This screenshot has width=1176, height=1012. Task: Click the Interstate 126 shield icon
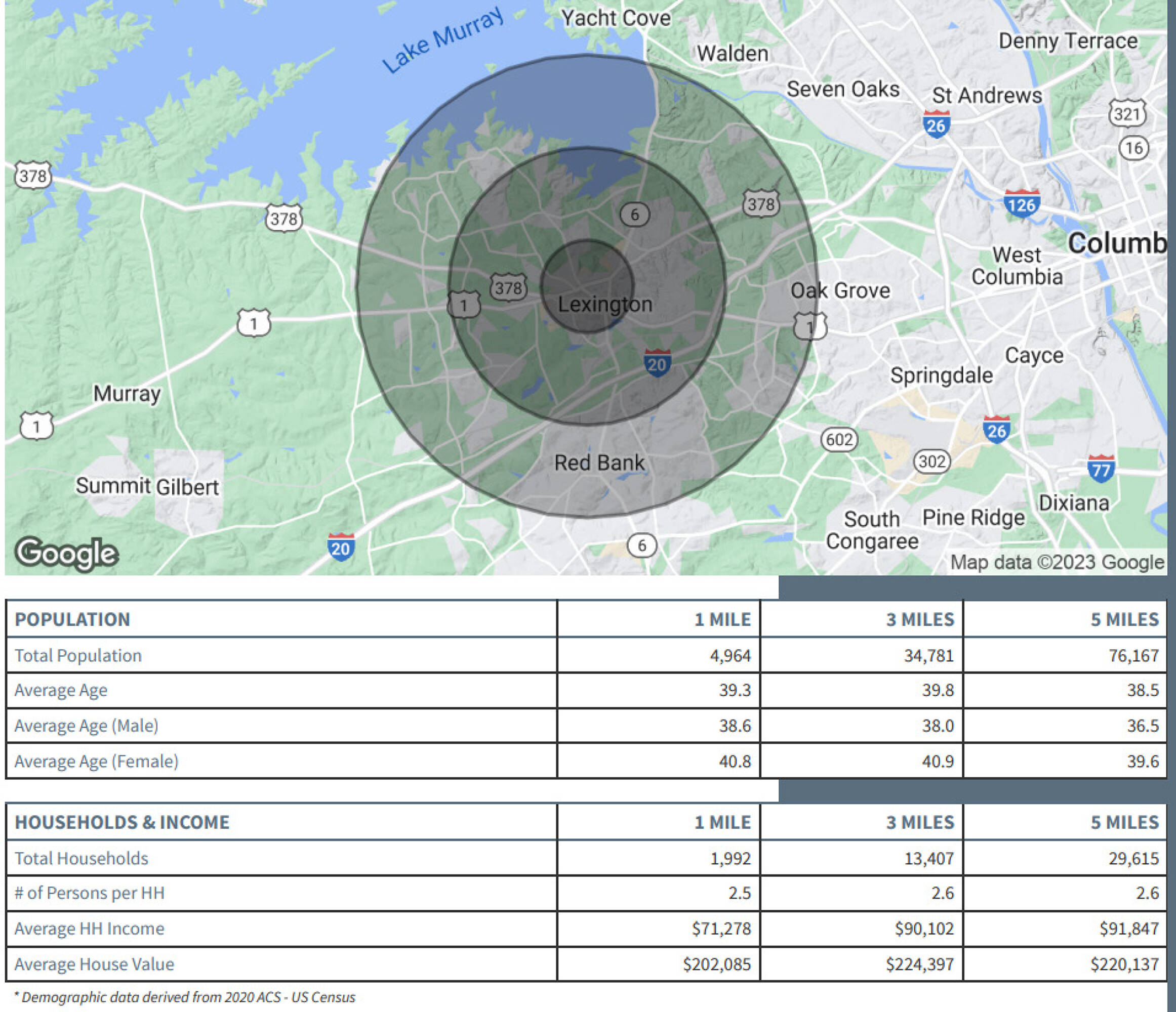pyautogui.click(x=1022, y=203)
